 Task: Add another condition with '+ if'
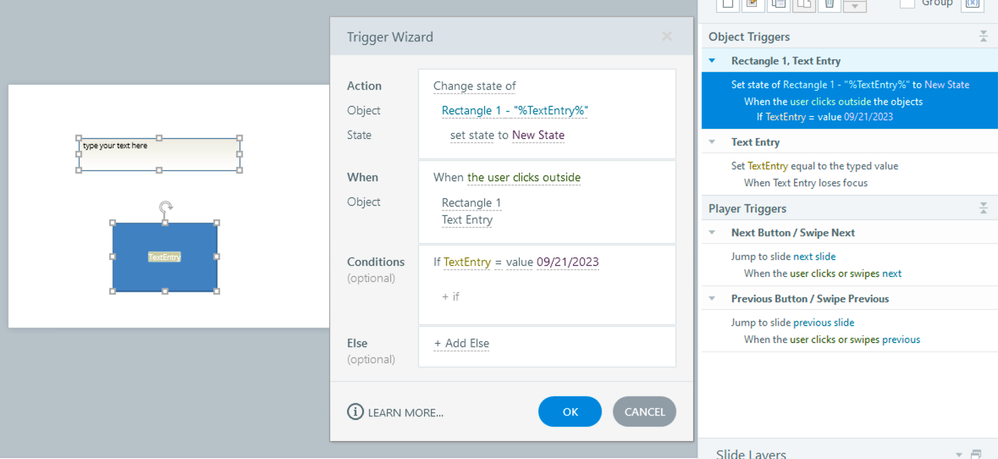[x=451, y=297]
